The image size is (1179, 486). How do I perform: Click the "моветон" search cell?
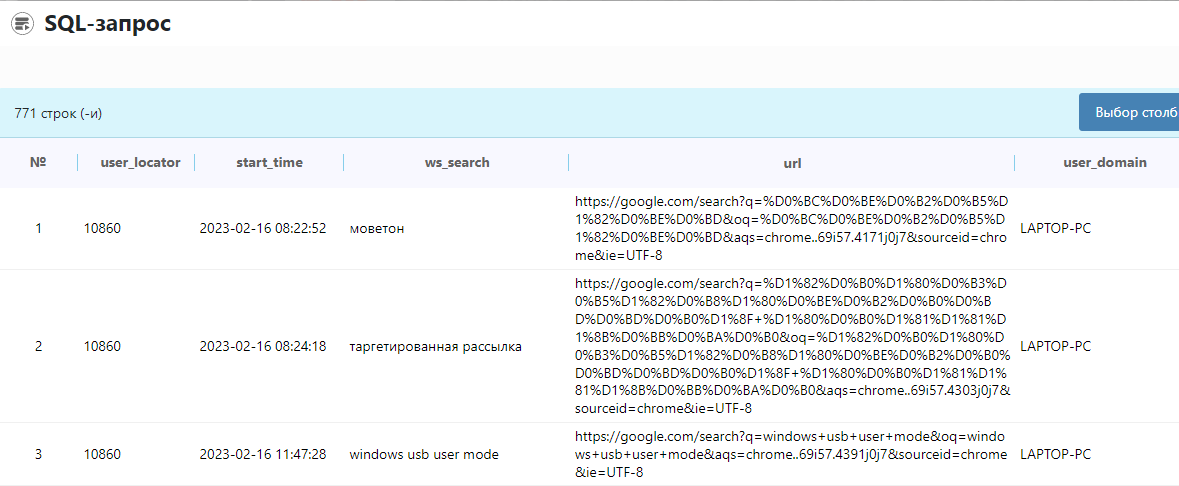377,228
